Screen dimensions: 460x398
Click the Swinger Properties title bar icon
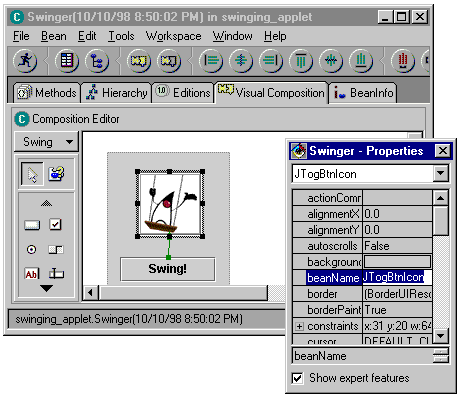click(299, 151)
